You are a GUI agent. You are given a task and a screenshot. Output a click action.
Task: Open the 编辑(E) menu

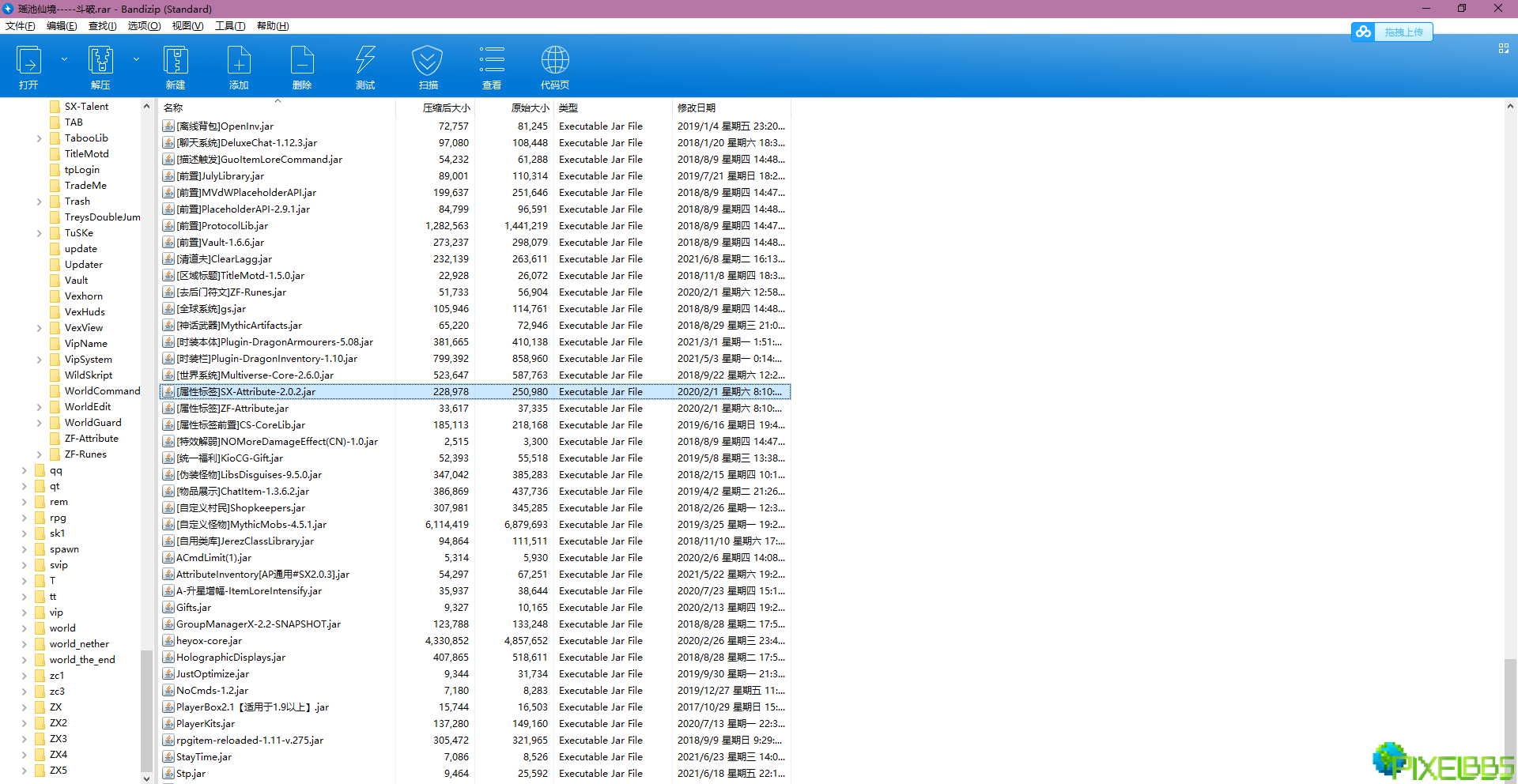[x=62, y=26]
